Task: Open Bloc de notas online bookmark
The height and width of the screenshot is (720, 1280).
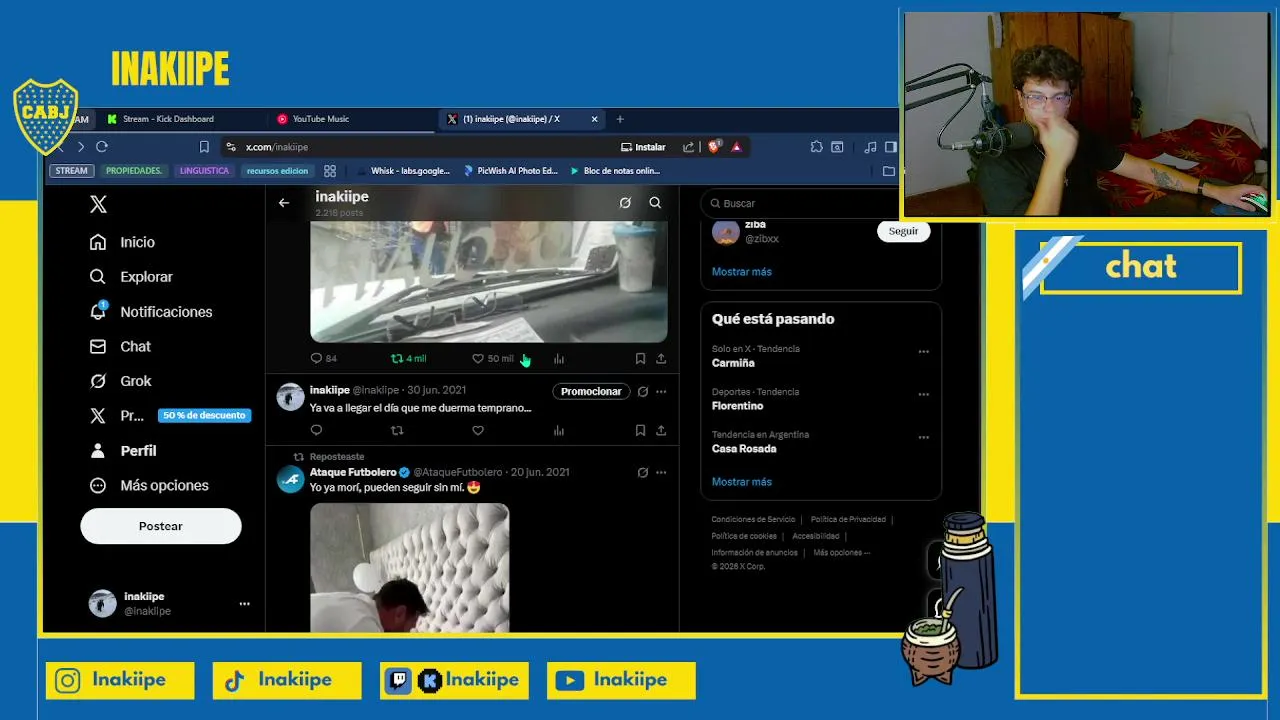Action: pyautogui.click(x=614, y=171)
